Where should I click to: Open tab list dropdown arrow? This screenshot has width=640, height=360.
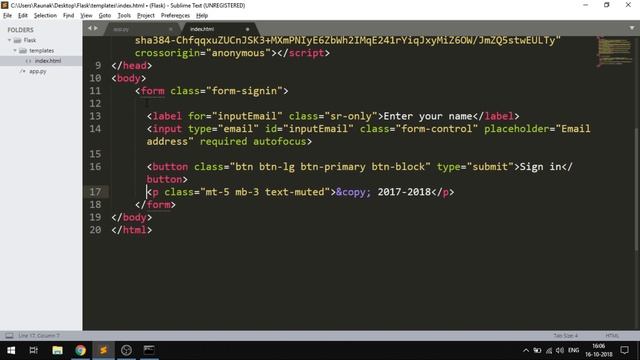click(632, 28)
